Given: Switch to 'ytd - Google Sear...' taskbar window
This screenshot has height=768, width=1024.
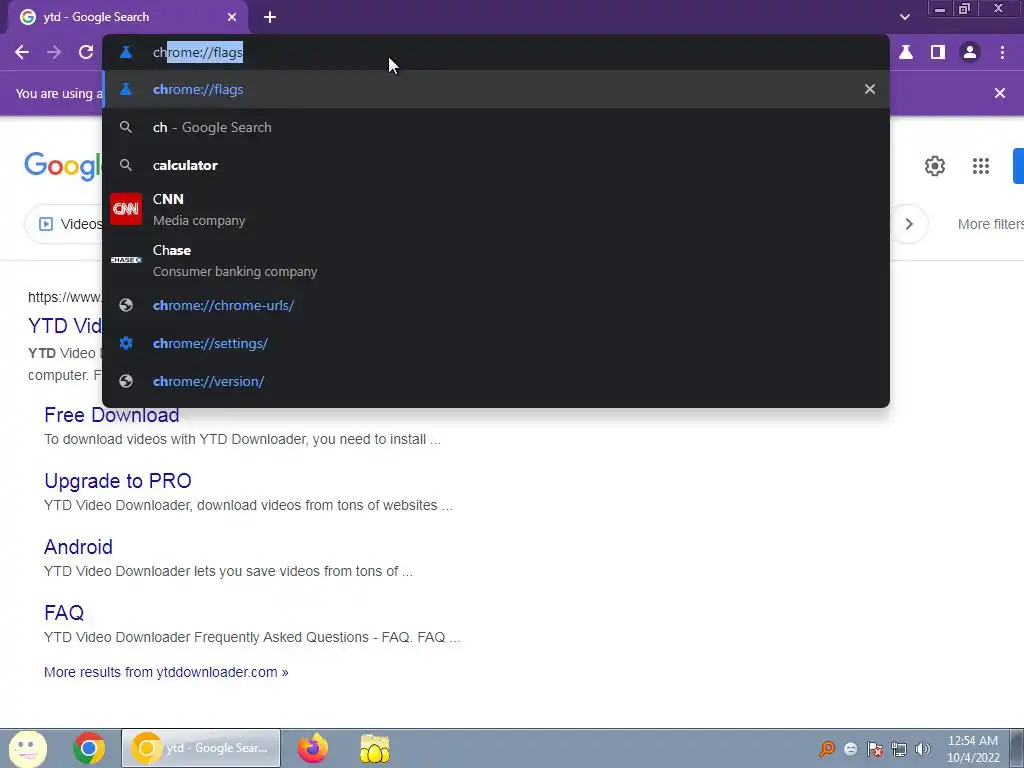Looking at the screenshot, I should [x=201, y=748].
